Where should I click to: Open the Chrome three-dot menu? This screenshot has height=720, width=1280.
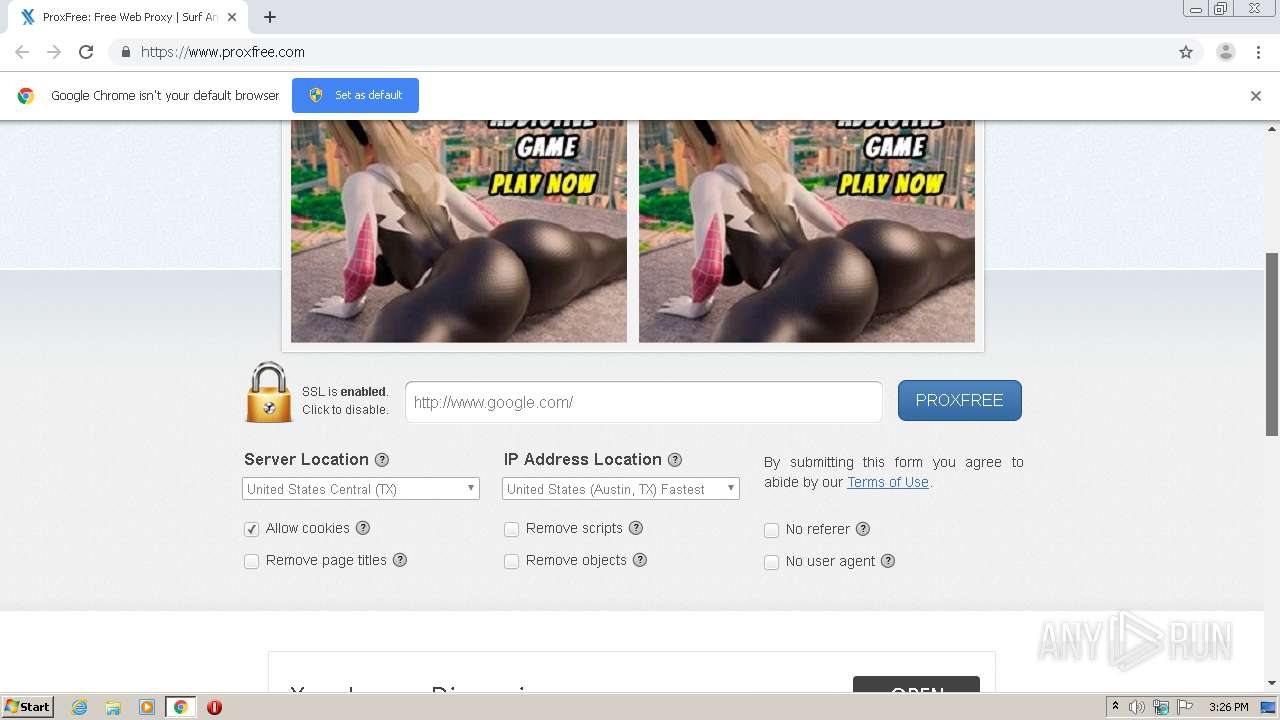[x=1258, y=52]
